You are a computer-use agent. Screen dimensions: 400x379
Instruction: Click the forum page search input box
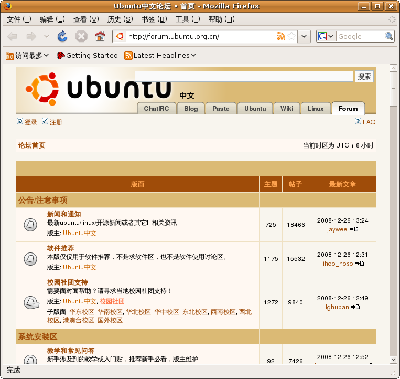(x=244, y=76)
